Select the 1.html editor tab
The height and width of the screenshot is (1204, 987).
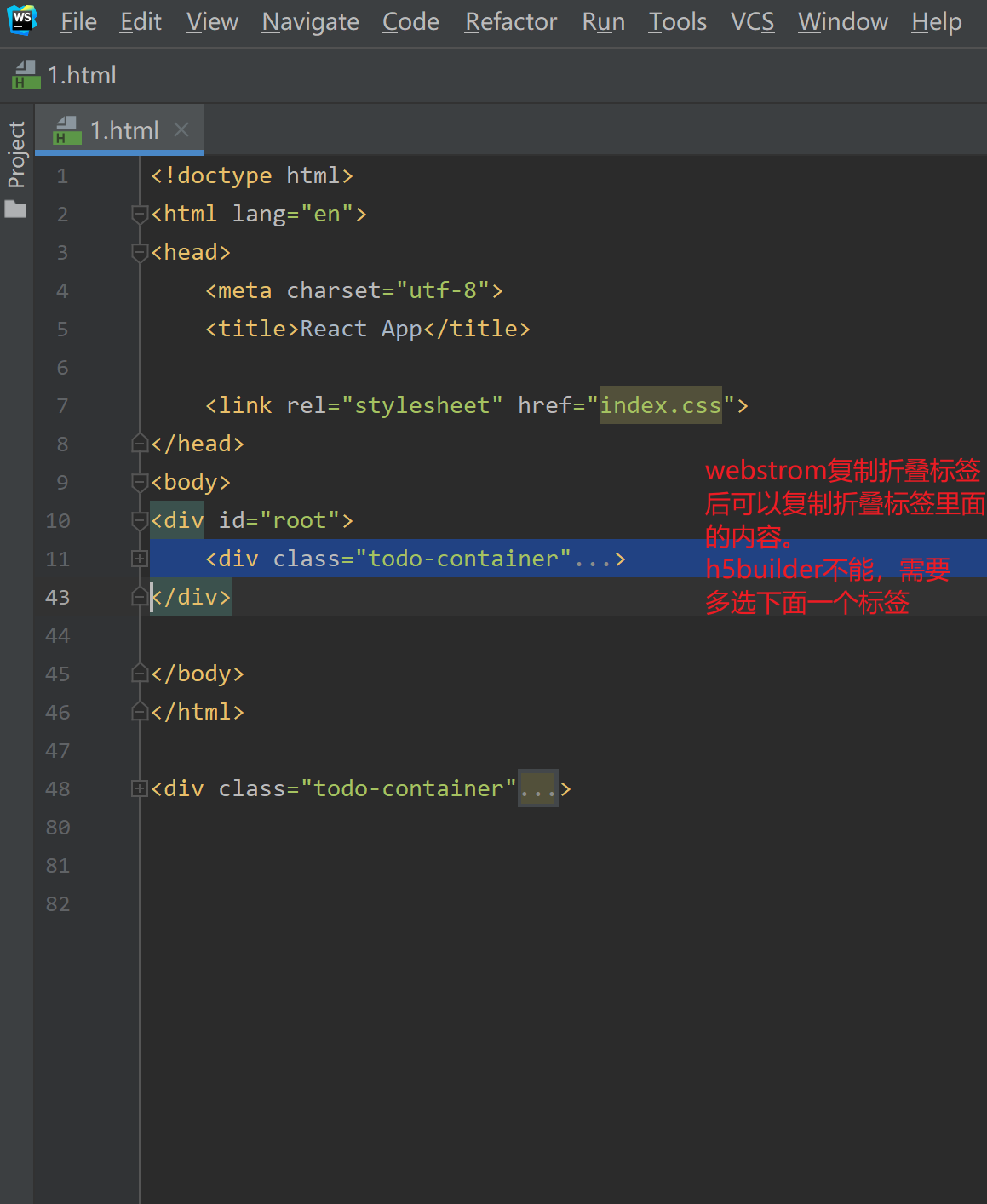123,130
